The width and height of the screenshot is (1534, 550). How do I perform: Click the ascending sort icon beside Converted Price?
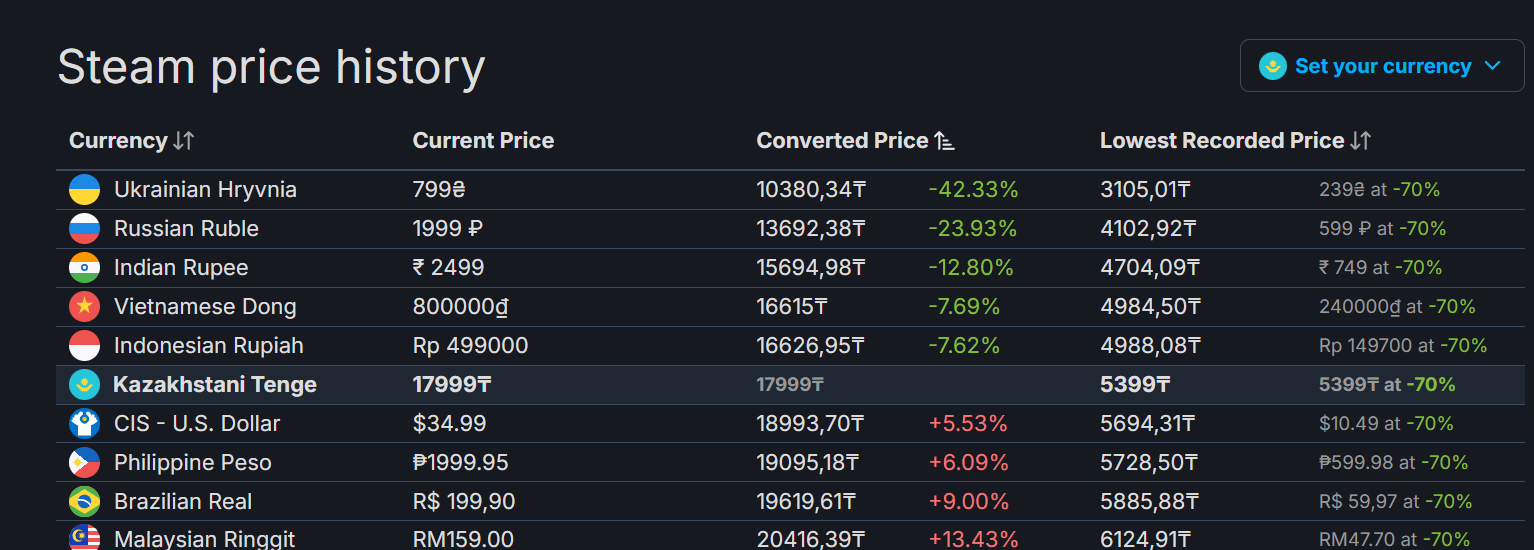click(944, 141)
